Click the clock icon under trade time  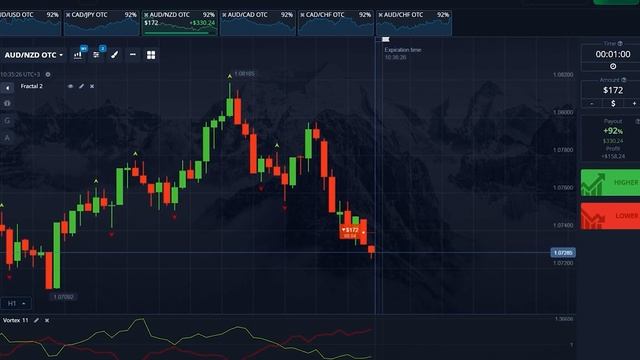click(x=613, y=66)
